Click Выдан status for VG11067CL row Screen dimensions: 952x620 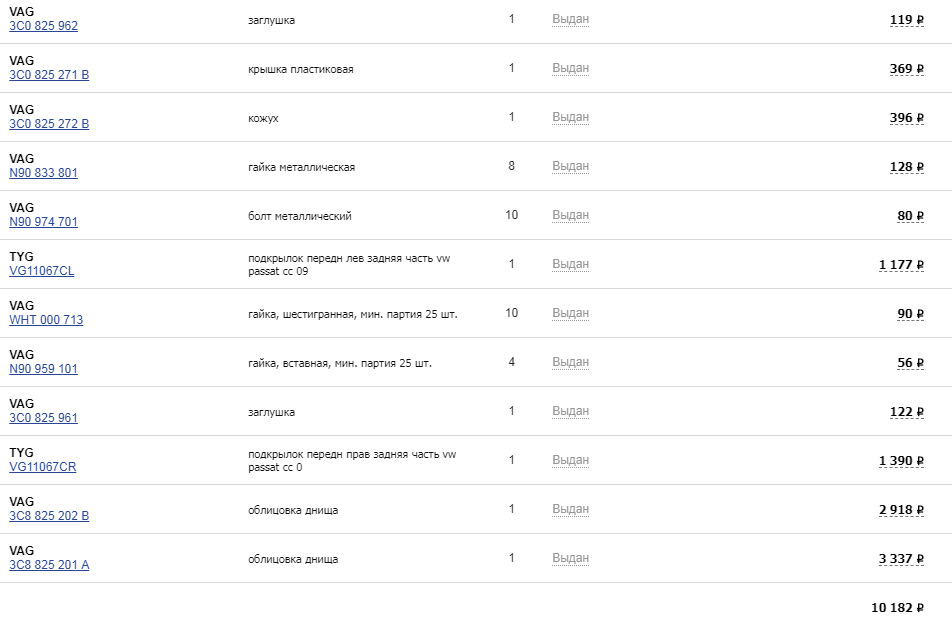pyautogui.click(x=570, y=264)
